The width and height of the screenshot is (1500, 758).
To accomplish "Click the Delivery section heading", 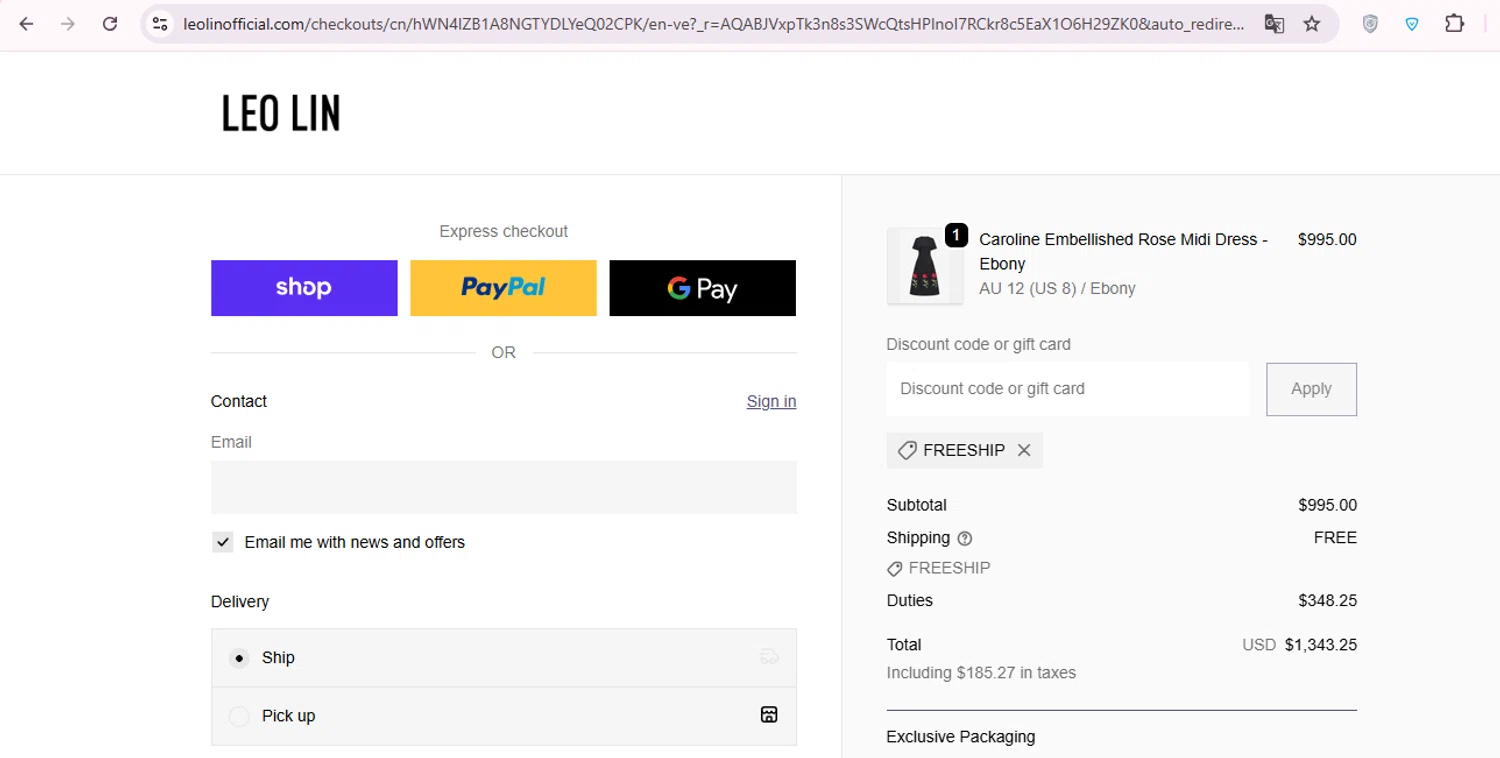I will tap(240, 602).
